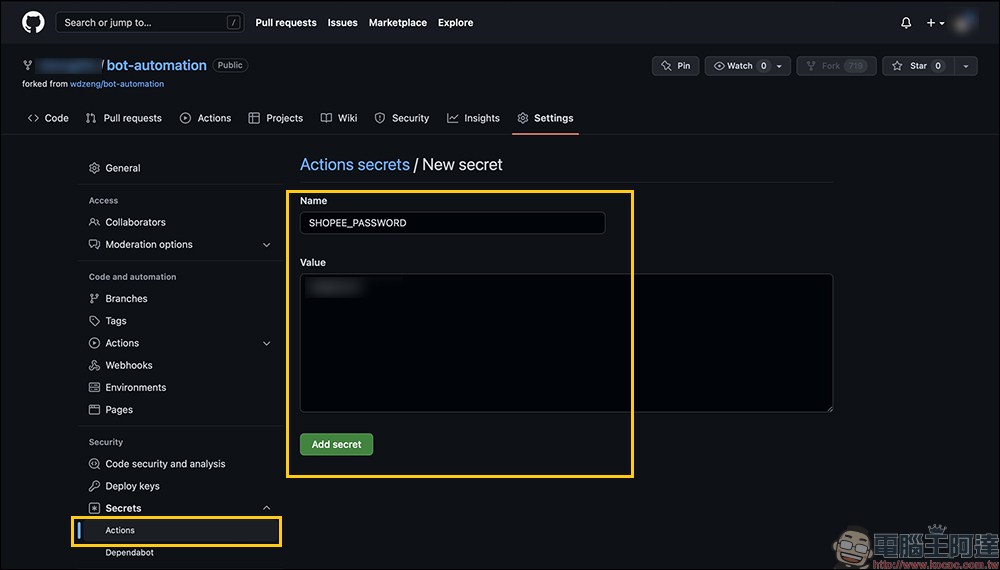1000x570 pixels.
Task: Open the Actions secrets breadcrumb link
Action: tap(355, 164)
